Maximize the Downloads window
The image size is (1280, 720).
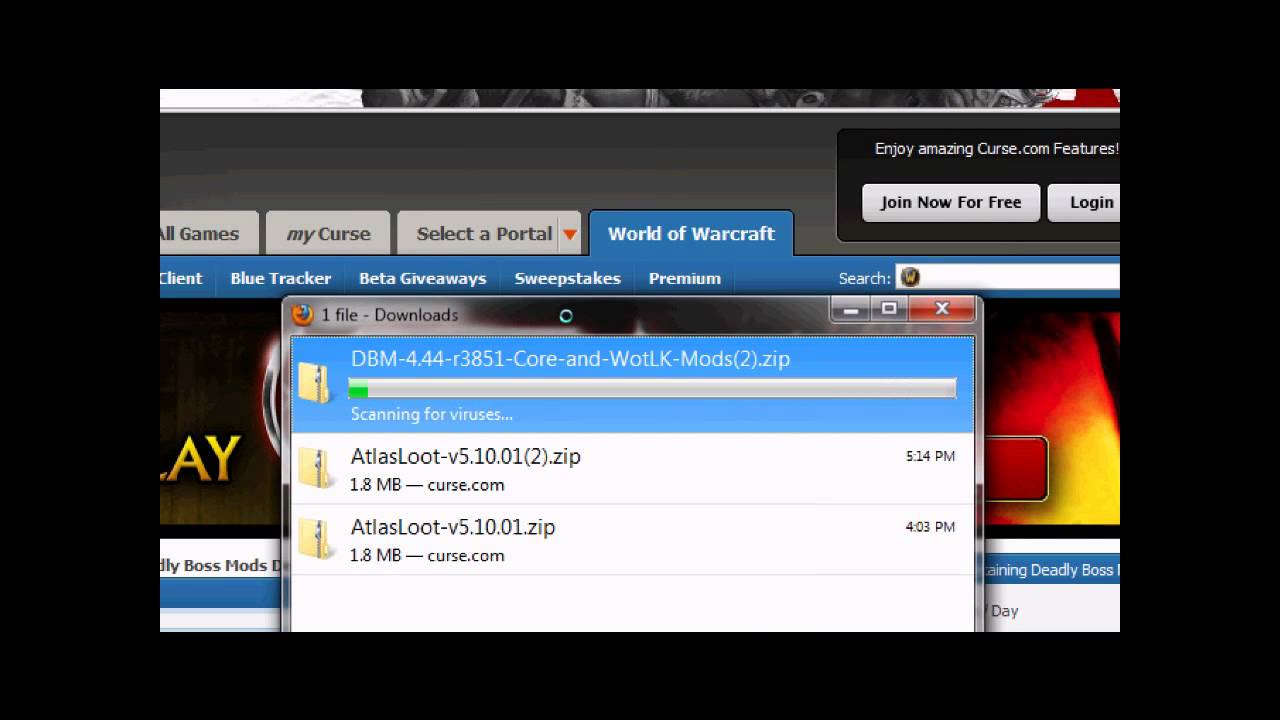click(x=889, y=309)
